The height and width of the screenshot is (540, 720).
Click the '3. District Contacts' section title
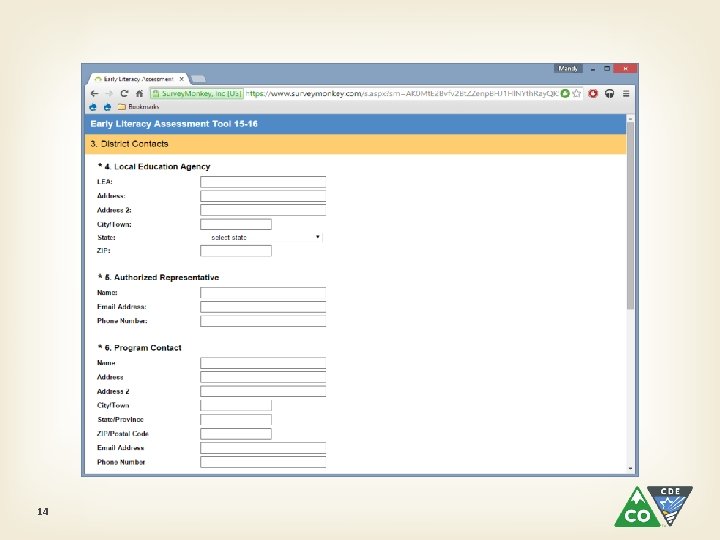click(x=129, y=144)
